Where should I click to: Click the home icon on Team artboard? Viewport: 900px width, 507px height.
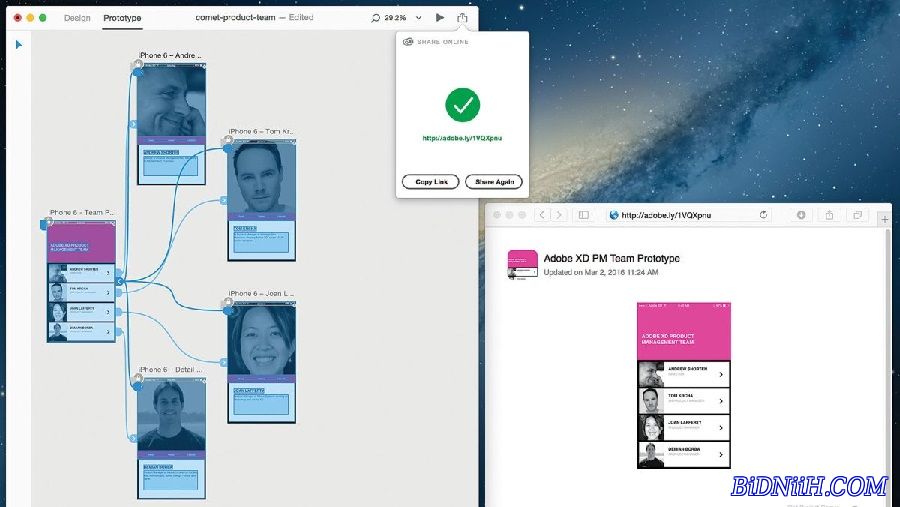47,222
